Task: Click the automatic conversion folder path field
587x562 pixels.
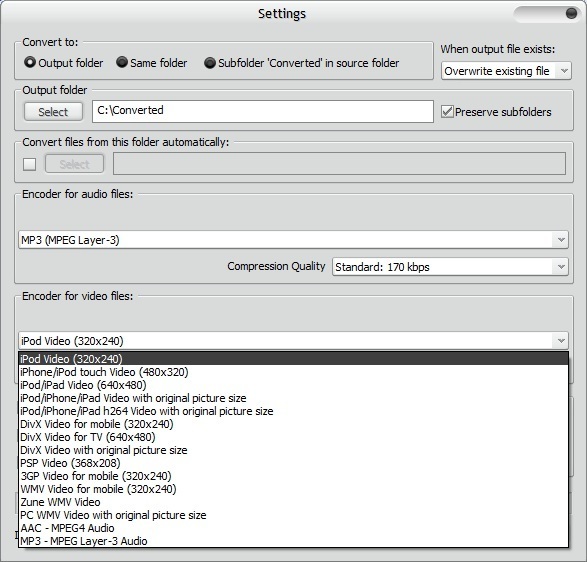Action: tap(339, 164)
